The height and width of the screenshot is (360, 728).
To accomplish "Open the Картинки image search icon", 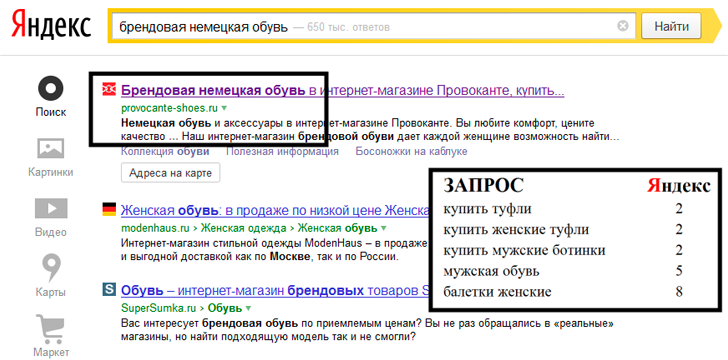I will 51,149.
